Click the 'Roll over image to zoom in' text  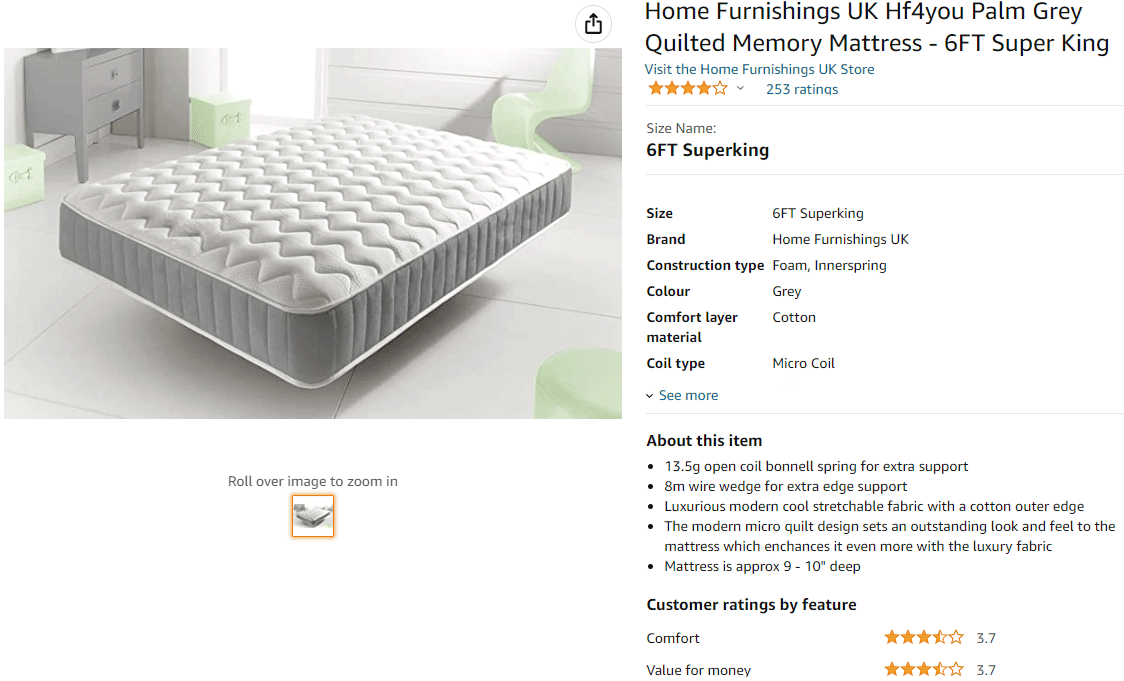[313, 481]
